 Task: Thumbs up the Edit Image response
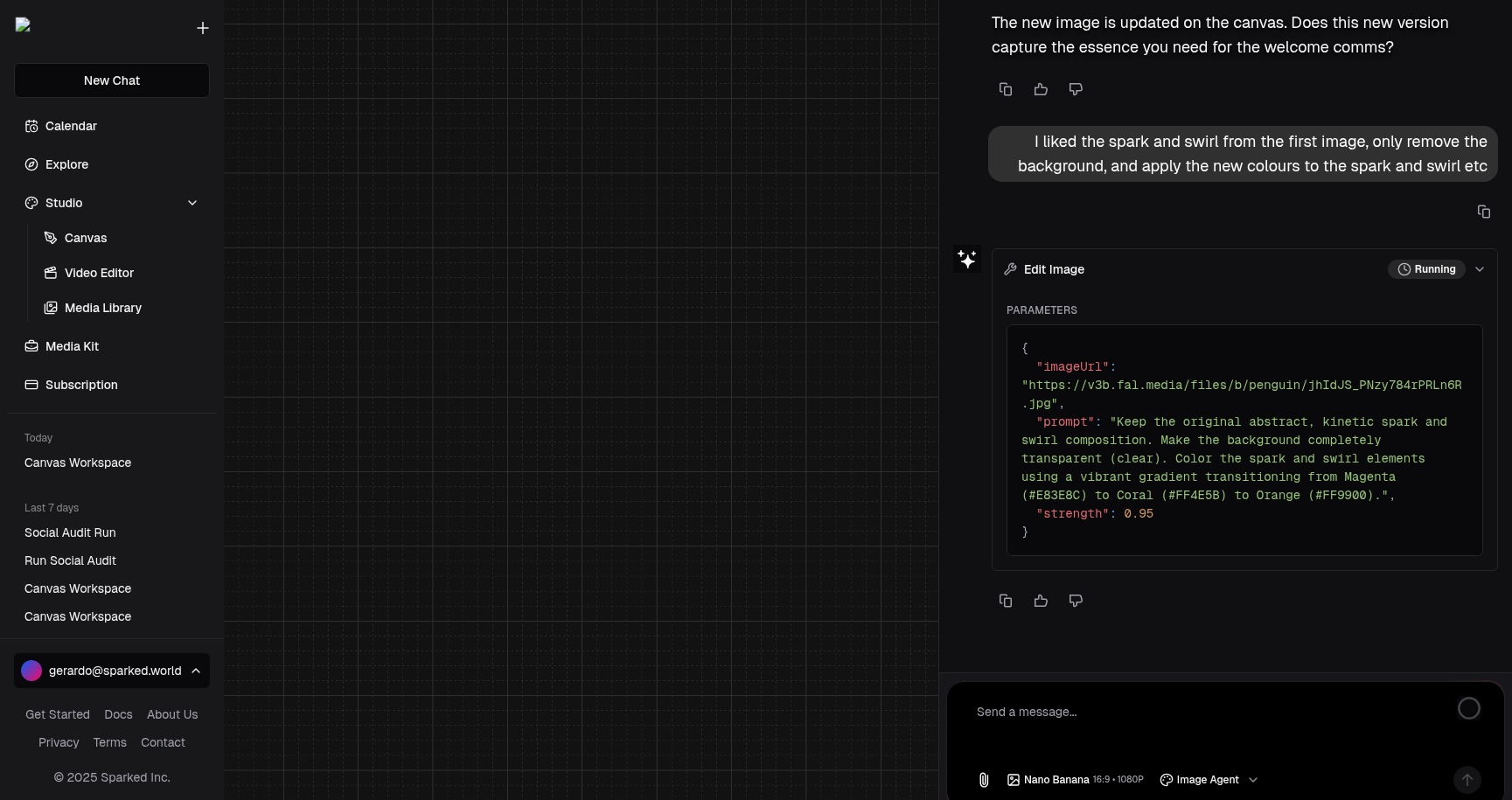click(x=1041, y=601)
